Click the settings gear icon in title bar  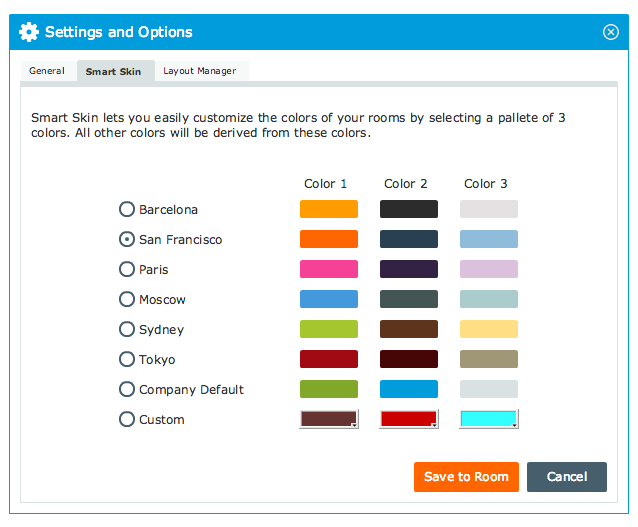tap(29, 32)
